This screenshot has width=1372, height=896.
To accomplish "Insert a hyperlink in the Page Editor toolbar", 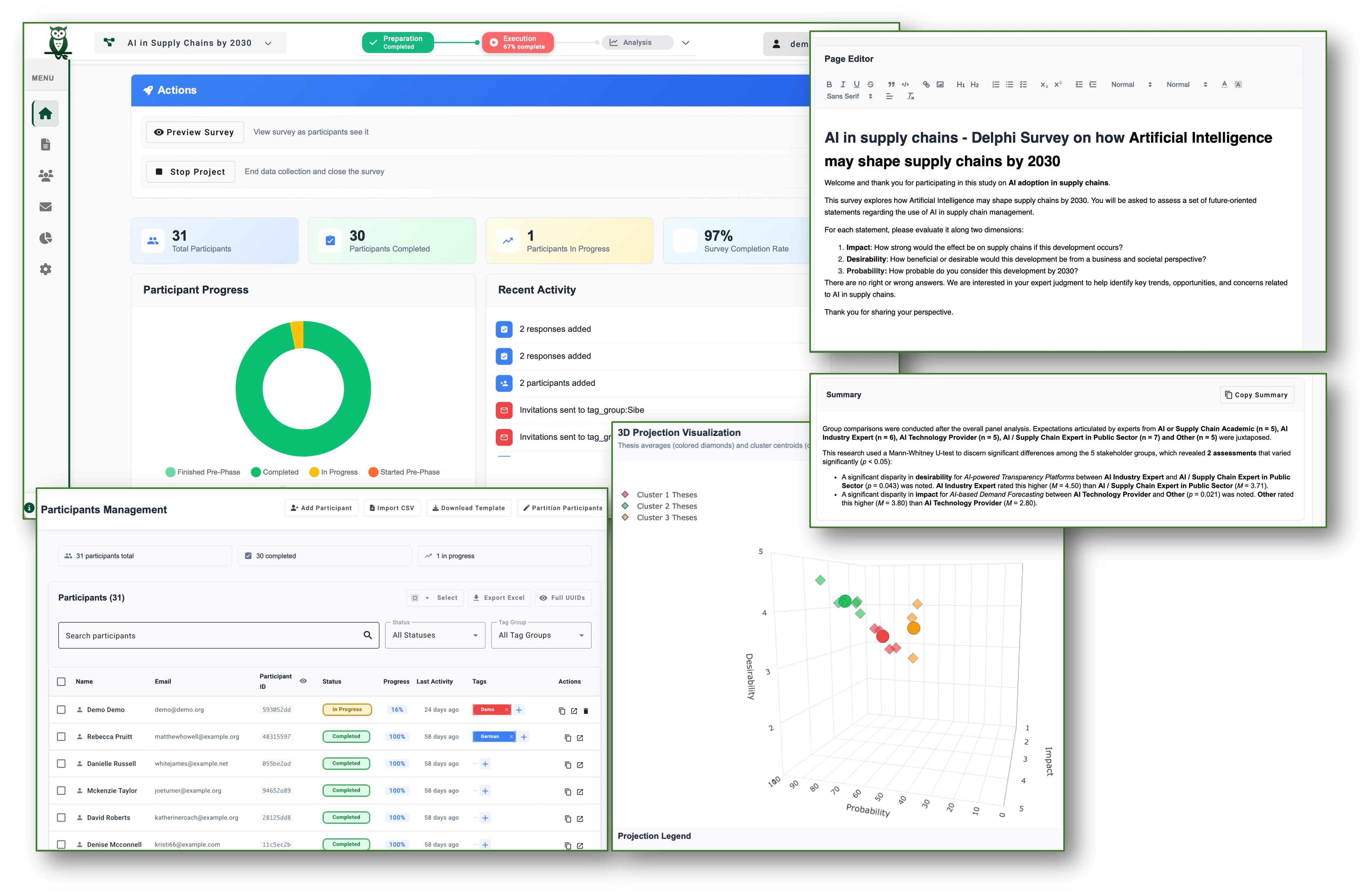I will [926, 84].
